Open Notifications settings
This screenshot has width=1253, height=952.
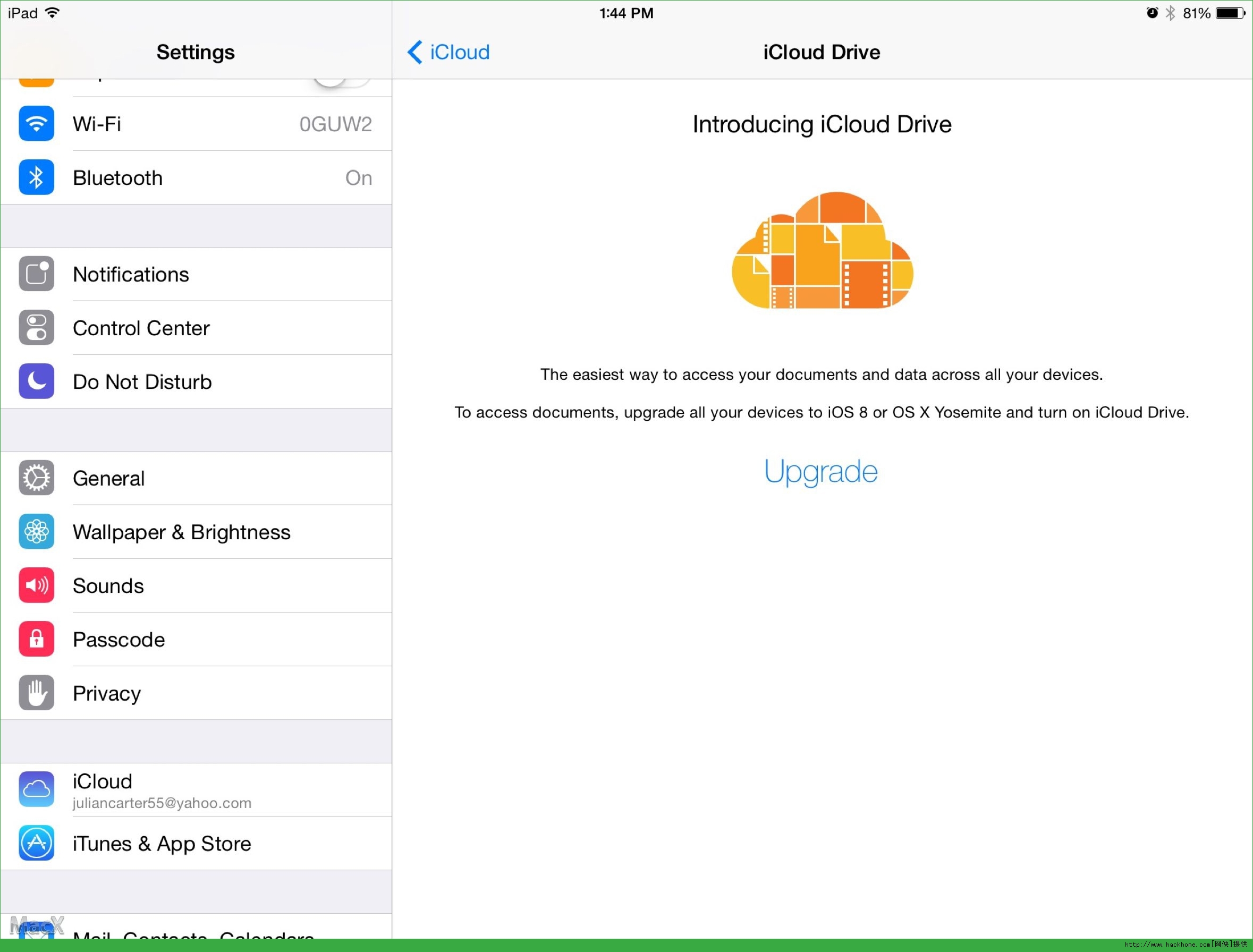(196, 274)
